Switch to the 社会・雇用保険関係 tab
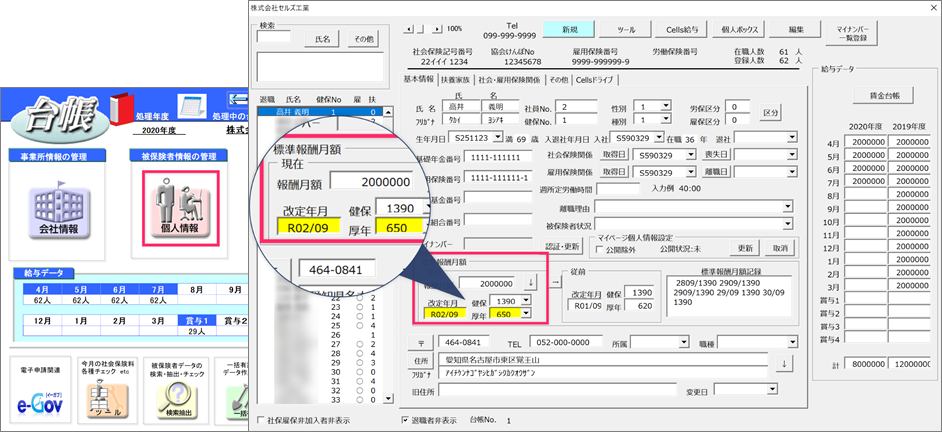942x433 pixels. (509, 80)
